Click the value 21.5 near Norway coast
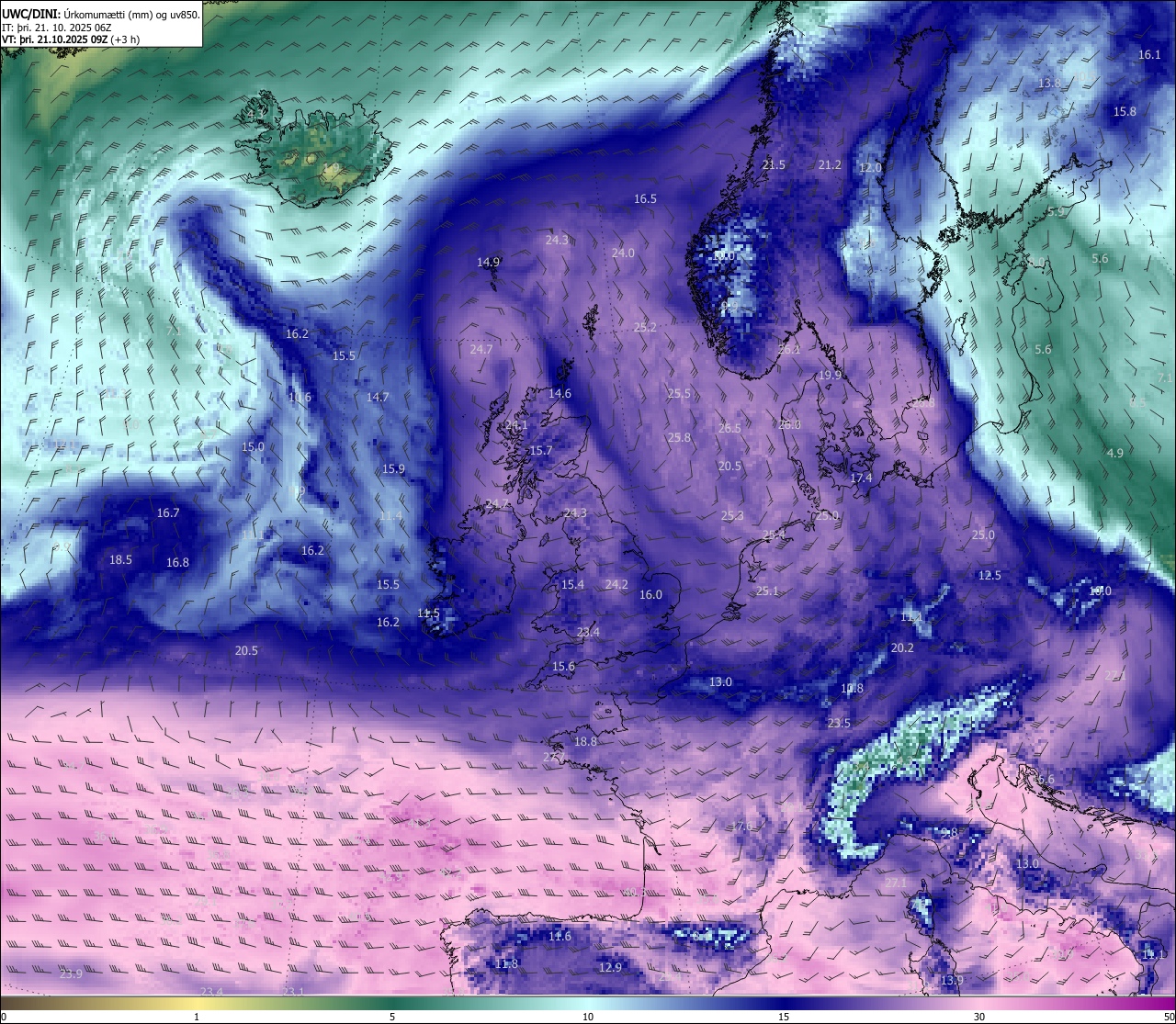This screenshot has width=1176, height=1024. 775,165
